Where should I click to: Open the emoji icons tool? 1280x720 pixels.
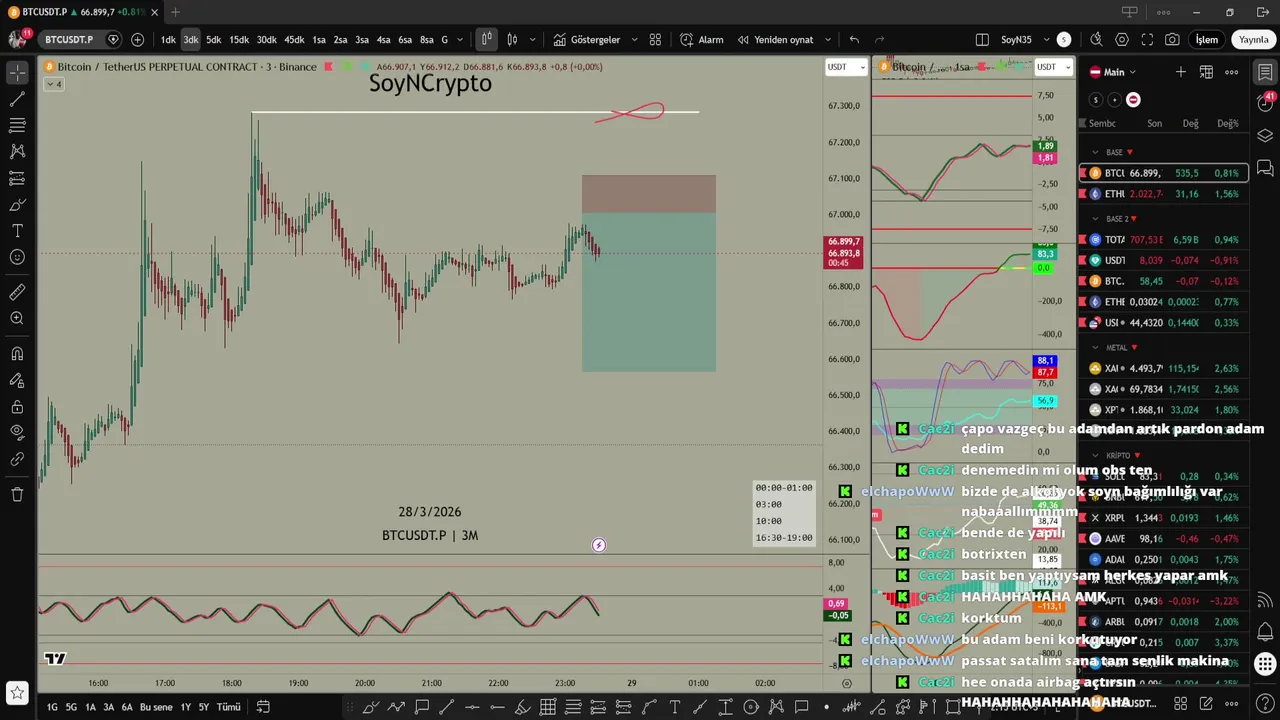[x=17, y=257]
